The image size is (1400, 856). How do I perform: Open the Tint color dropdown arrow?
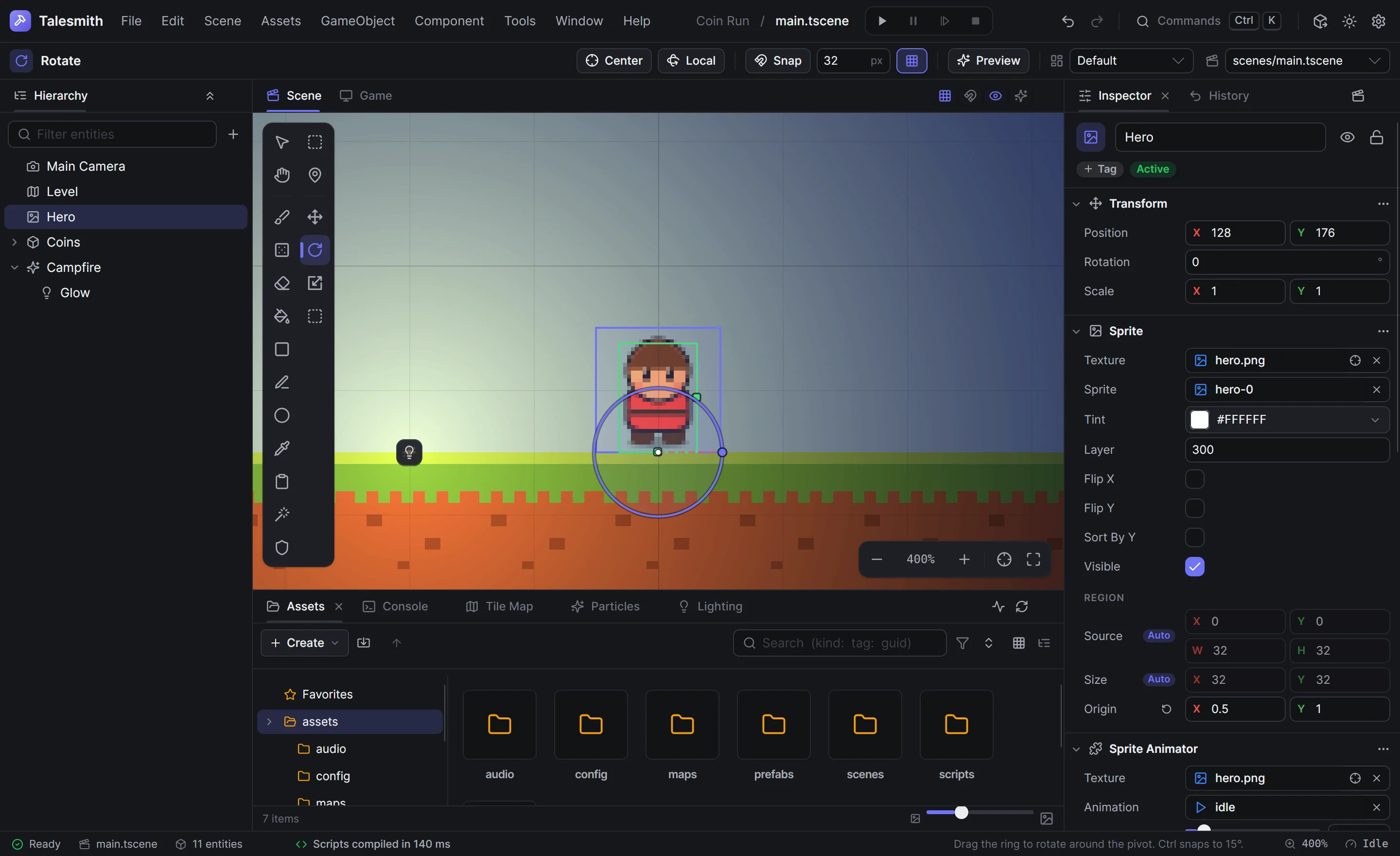(x=1374, y=419)
